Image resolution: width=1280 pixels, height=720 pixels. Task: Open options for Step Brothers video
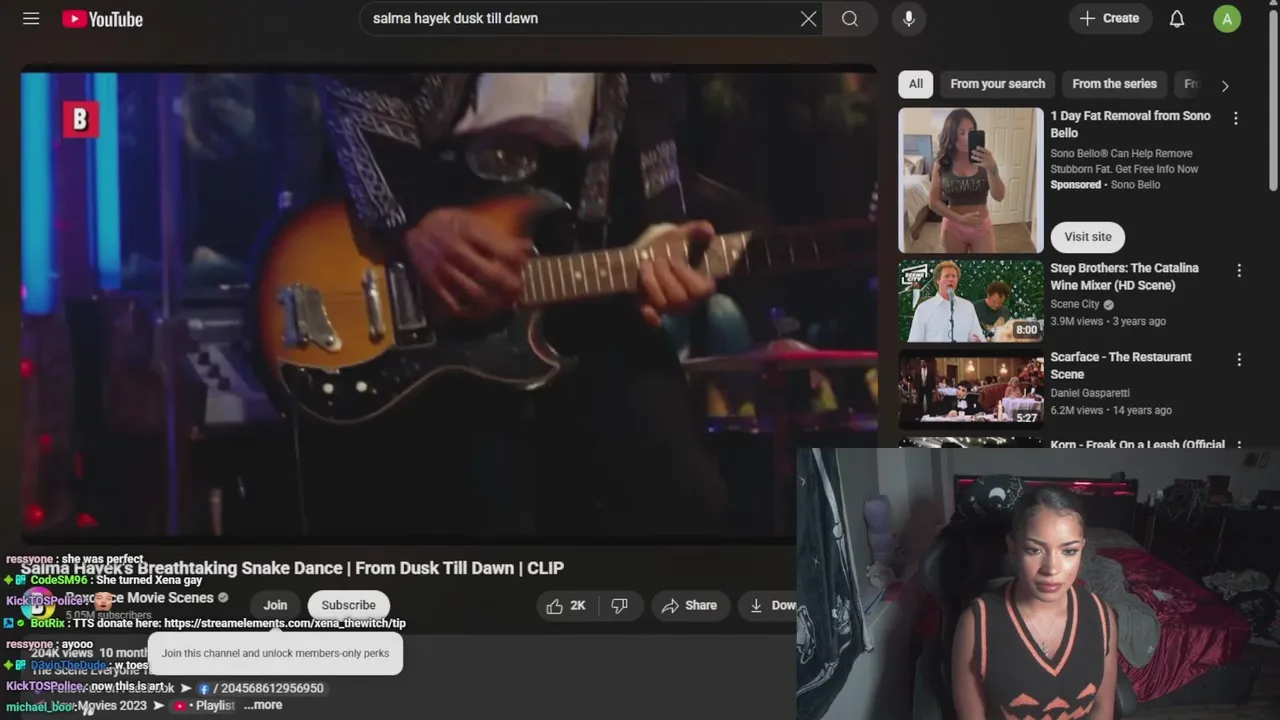1239,270
